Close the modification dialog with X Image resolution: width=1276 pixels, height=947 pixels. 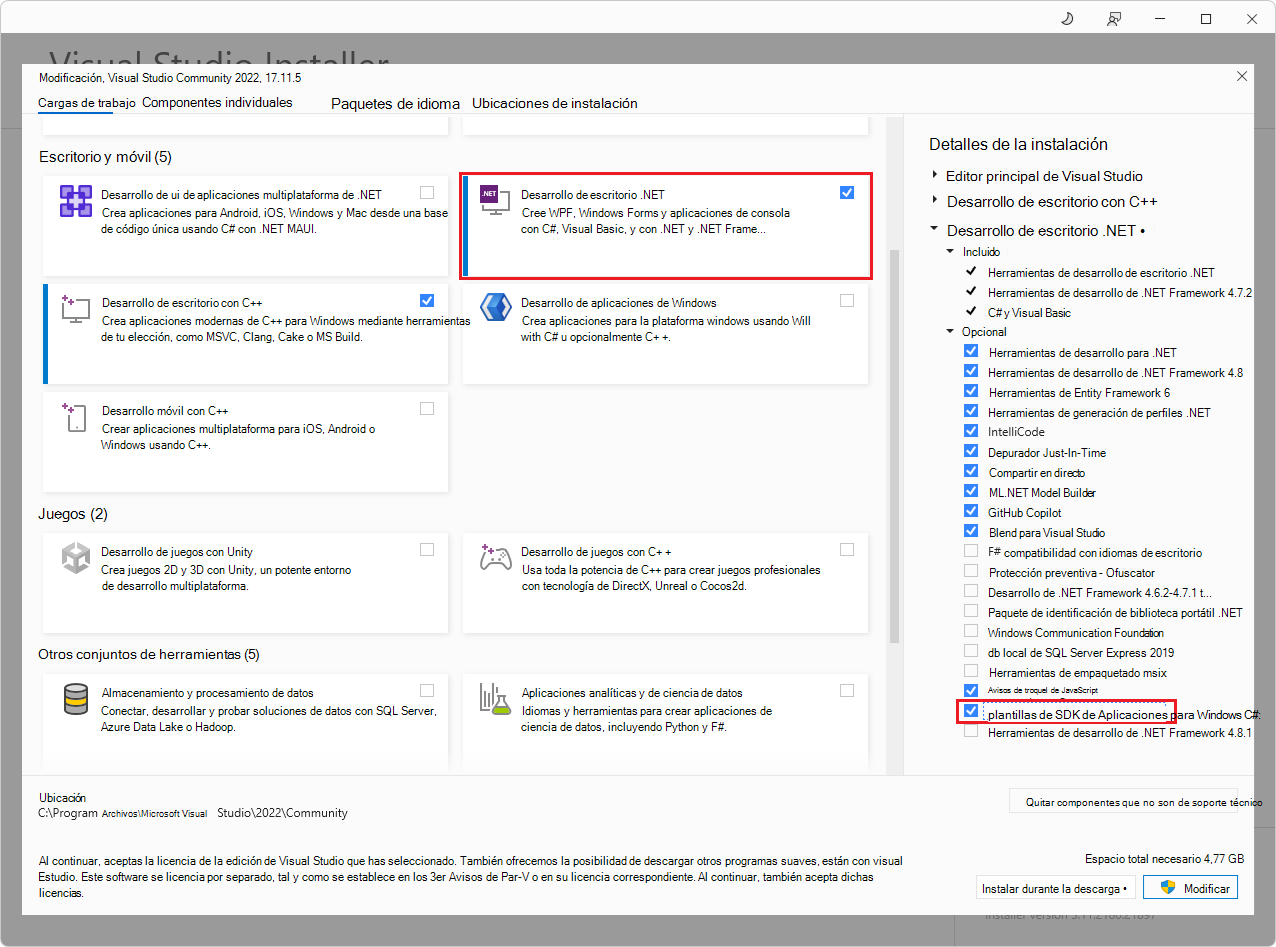pyautogui.click(x=1242, y=76)
